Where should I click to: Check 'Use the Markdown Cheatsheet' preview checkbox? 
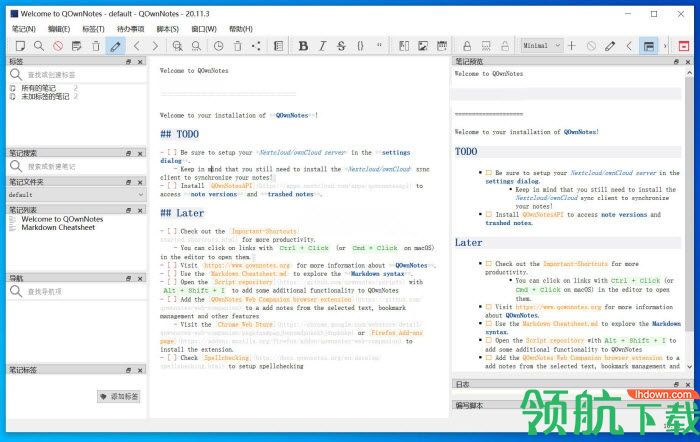(489, 324)
